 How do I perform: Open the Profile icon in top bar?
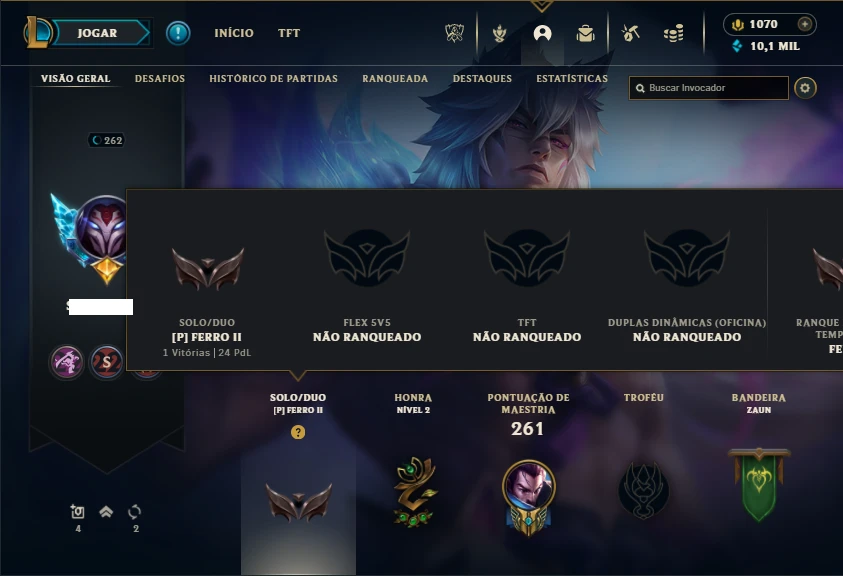(x=542, y=33)
